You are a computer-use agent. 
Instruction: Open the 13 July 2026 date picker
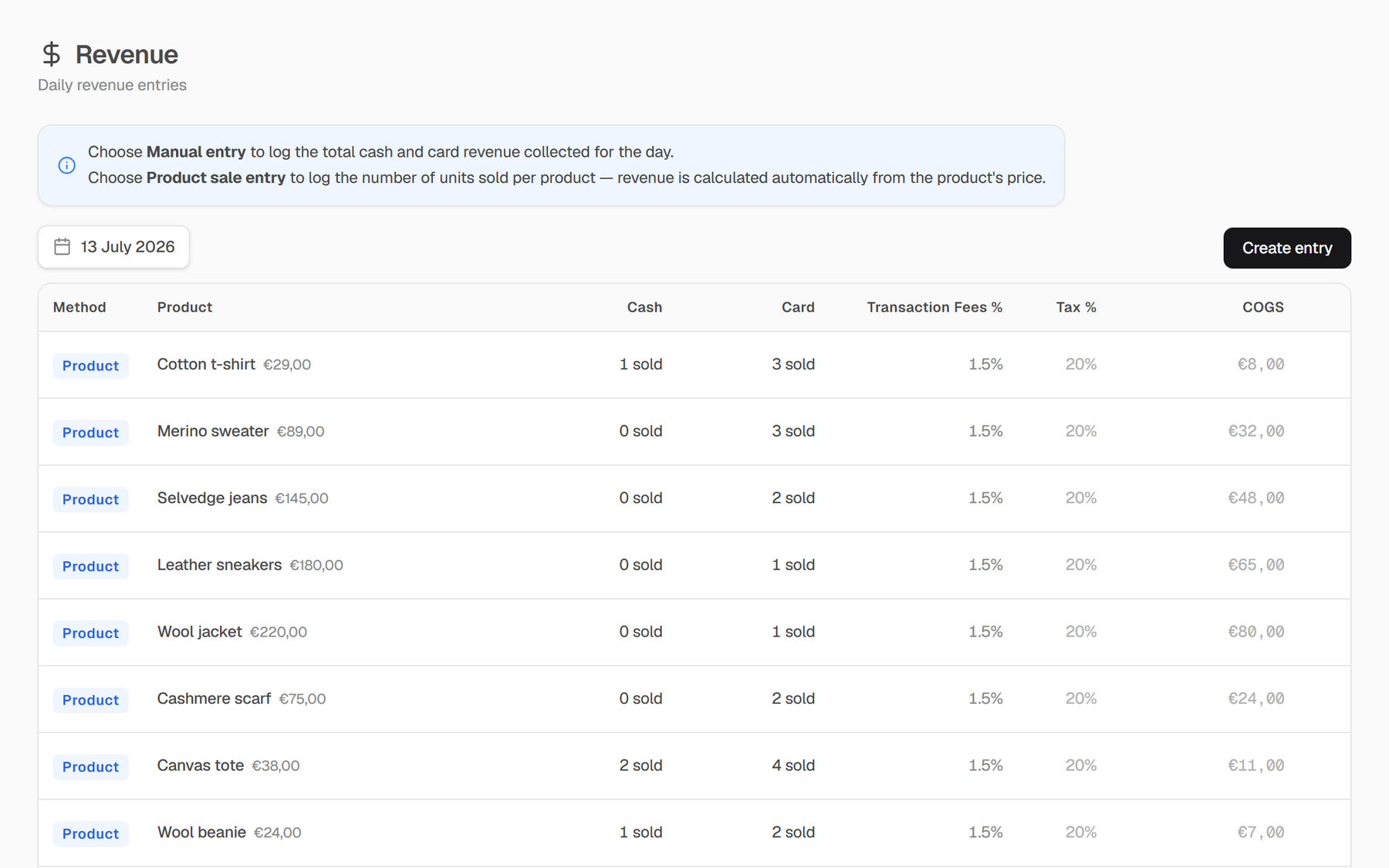tap(113, 247)
